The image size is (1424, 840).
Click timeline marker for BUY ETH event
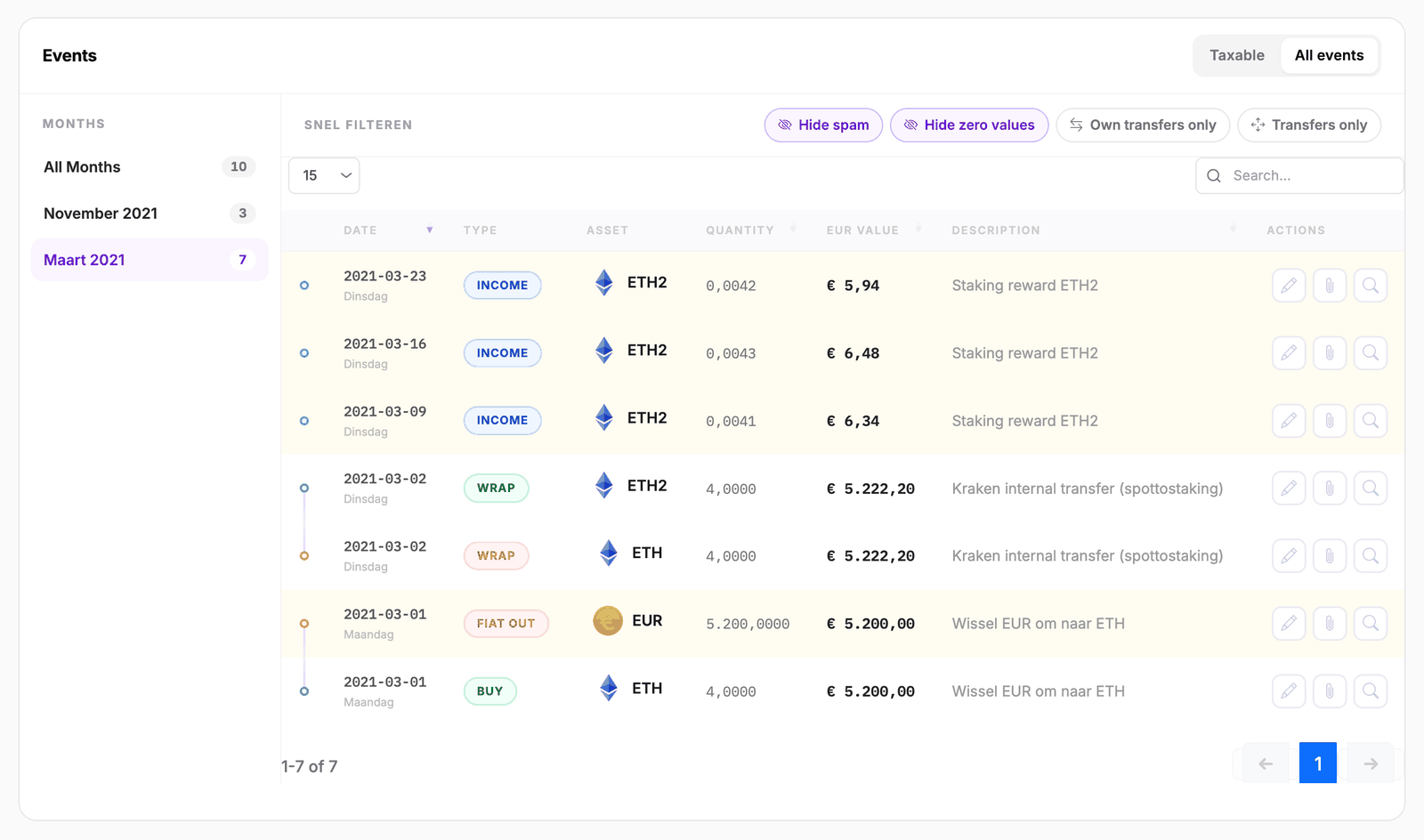point(304,691)
